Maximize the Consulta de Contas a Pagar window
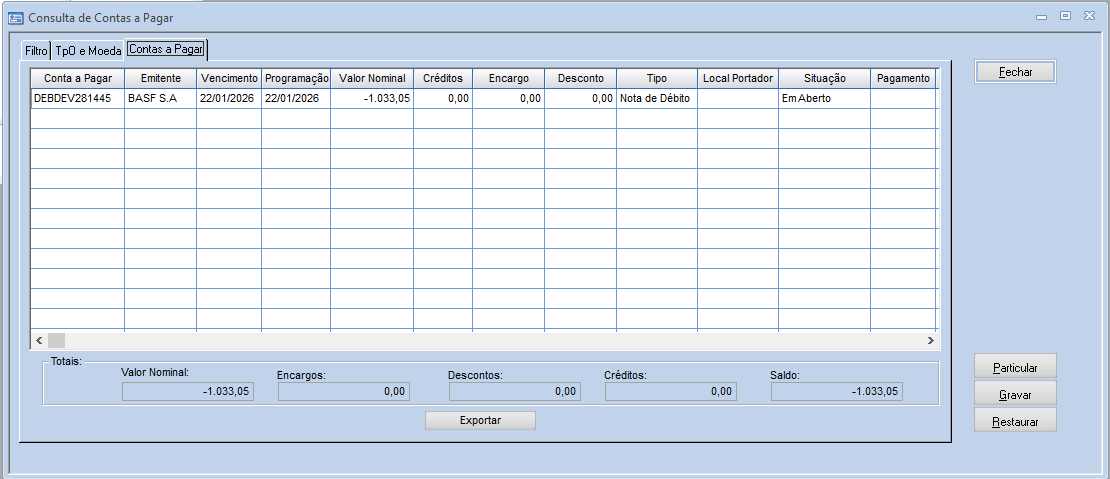Screen dimensions: 1110x479 pyautogui.click(x=1065, y=16)
